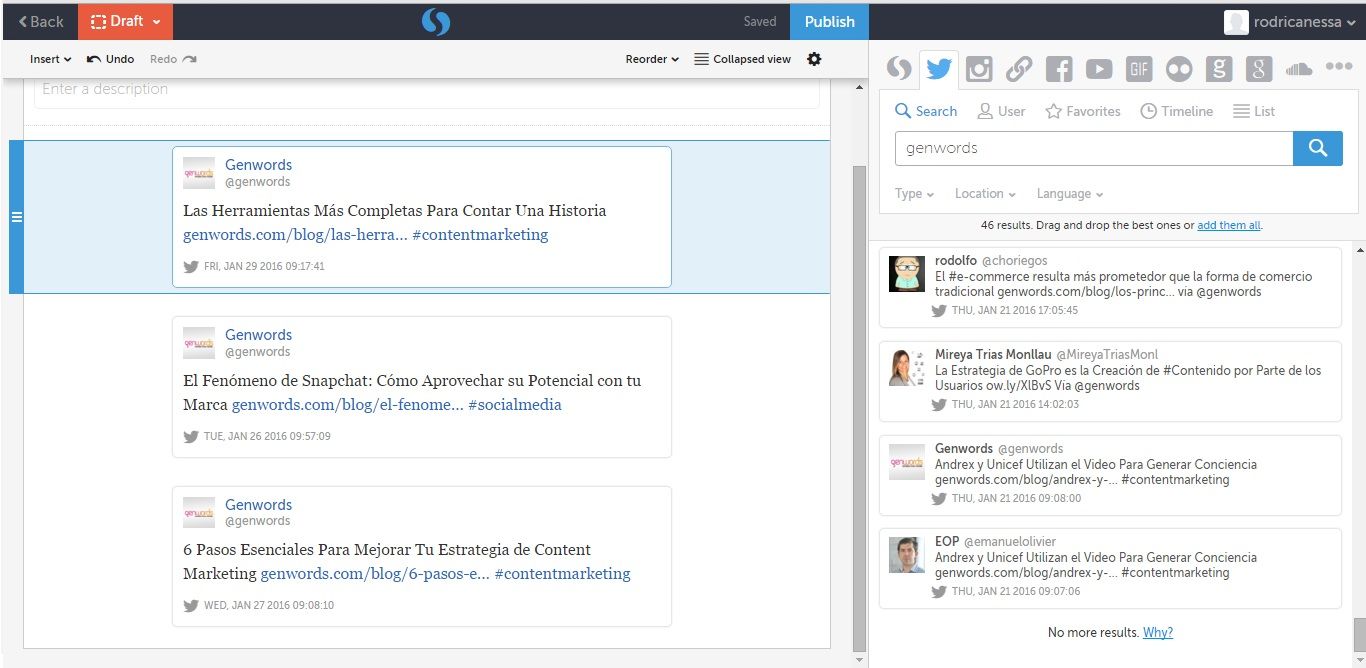Open the rodricanessa account menu
The image size is (1366, 668).
pyautogui.click(x=1290, y=22)
